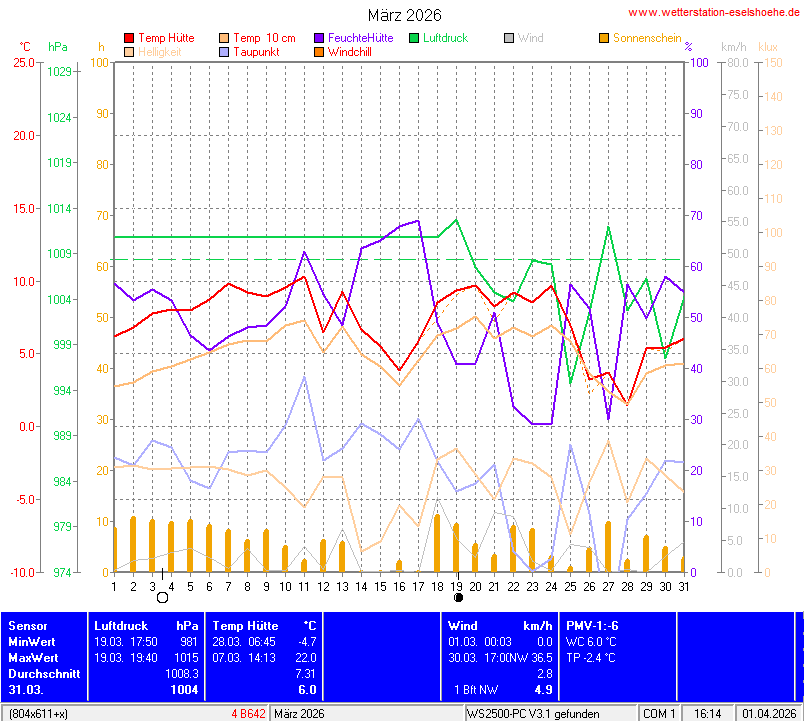Viewport: 804px width, 721px height.
Task: Click the Wind legend label
Action: tap(531, 38)
